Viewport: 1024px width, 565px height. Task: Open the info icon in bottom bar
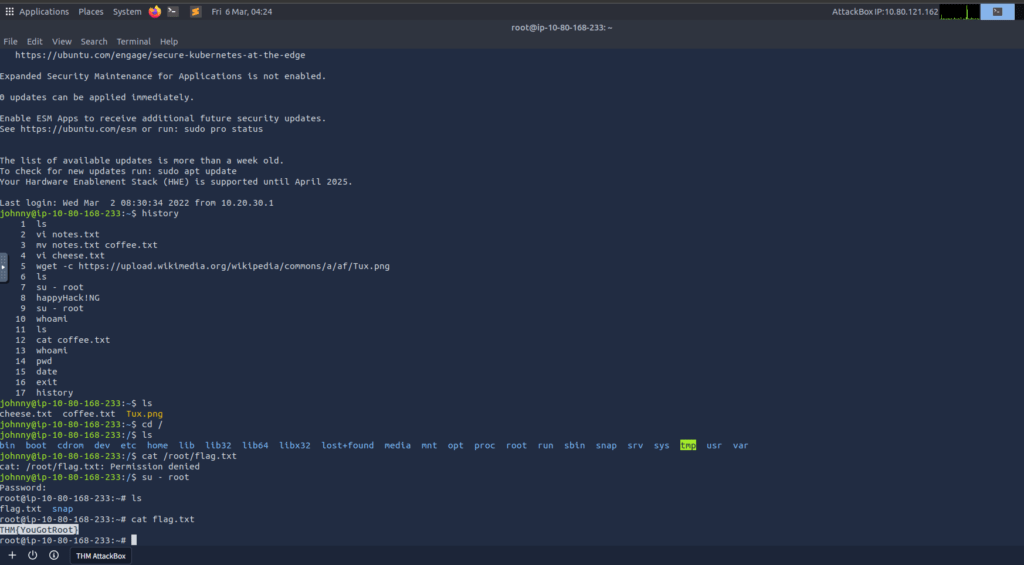[x=53, y=555]
